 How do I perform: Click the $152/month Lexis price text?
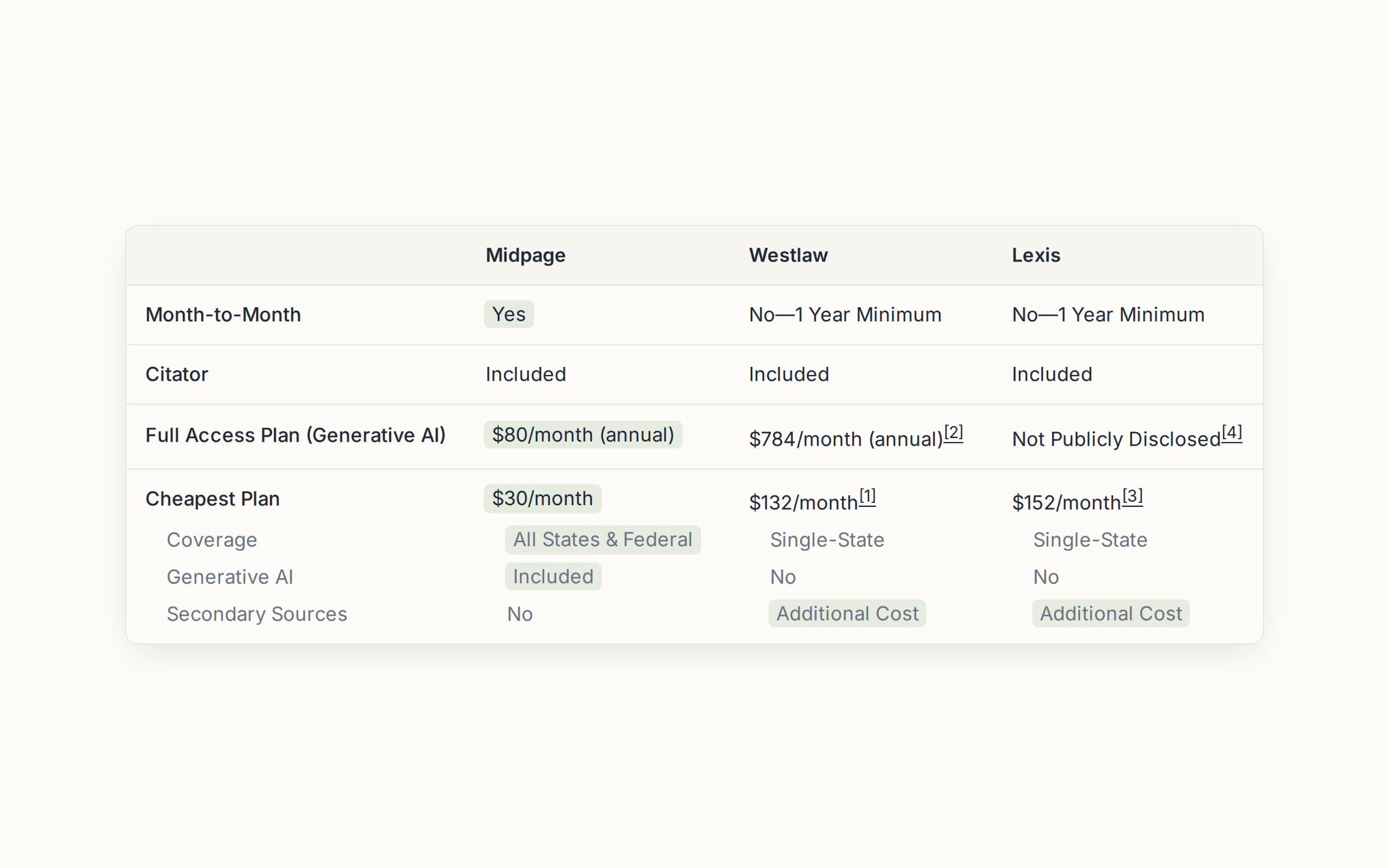[x=1067, y=503]
